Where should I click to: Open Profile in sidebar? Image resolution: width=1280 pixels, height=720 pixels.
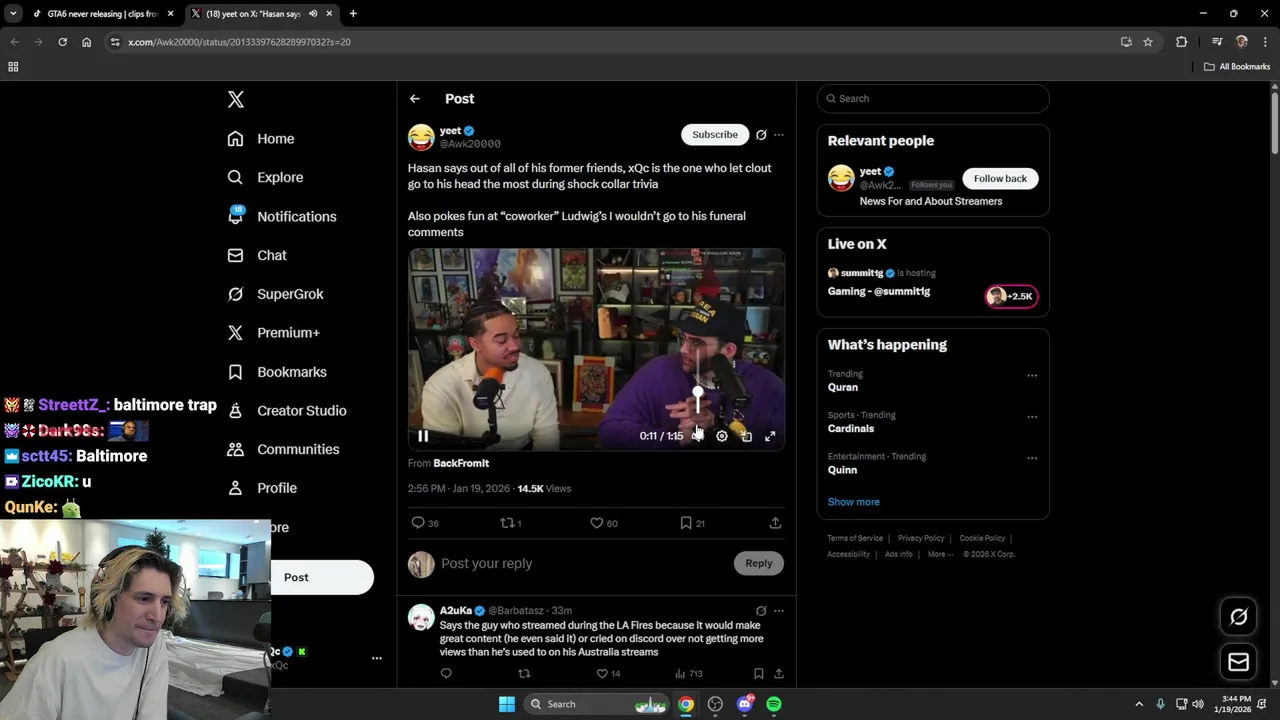[x=262, y=488]
